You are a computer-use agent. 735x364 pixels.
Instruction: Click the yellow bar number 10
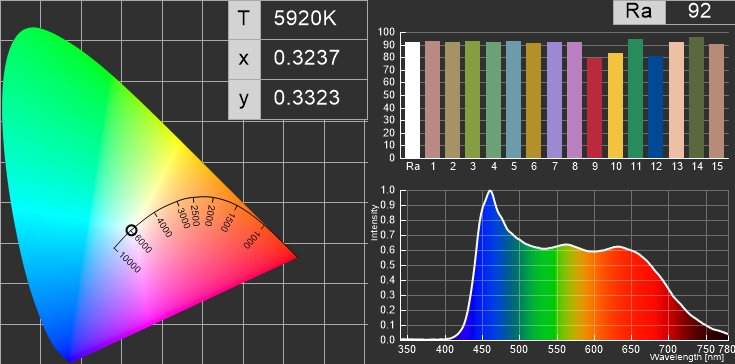615,105
